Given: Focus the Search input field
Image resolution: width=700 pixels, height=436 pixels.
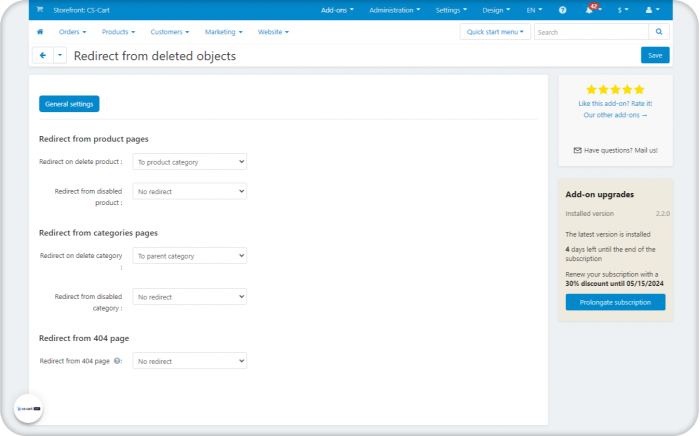Looking at the screenshot, I should click(591, 32).
